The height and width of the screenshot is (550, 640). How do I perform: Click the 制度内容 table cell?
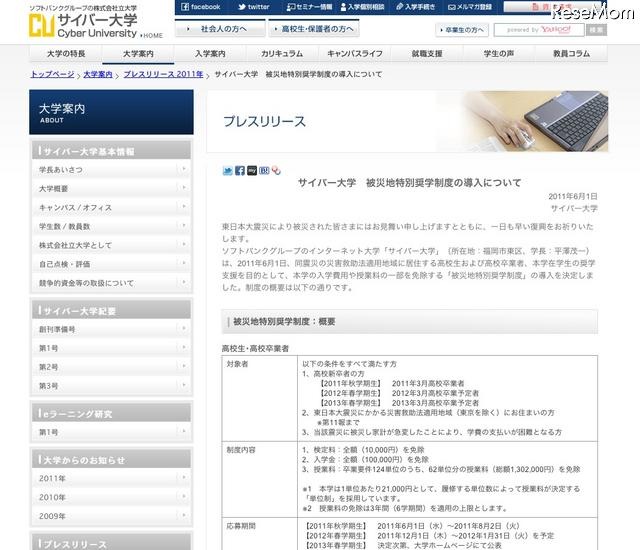pos(260,479)
